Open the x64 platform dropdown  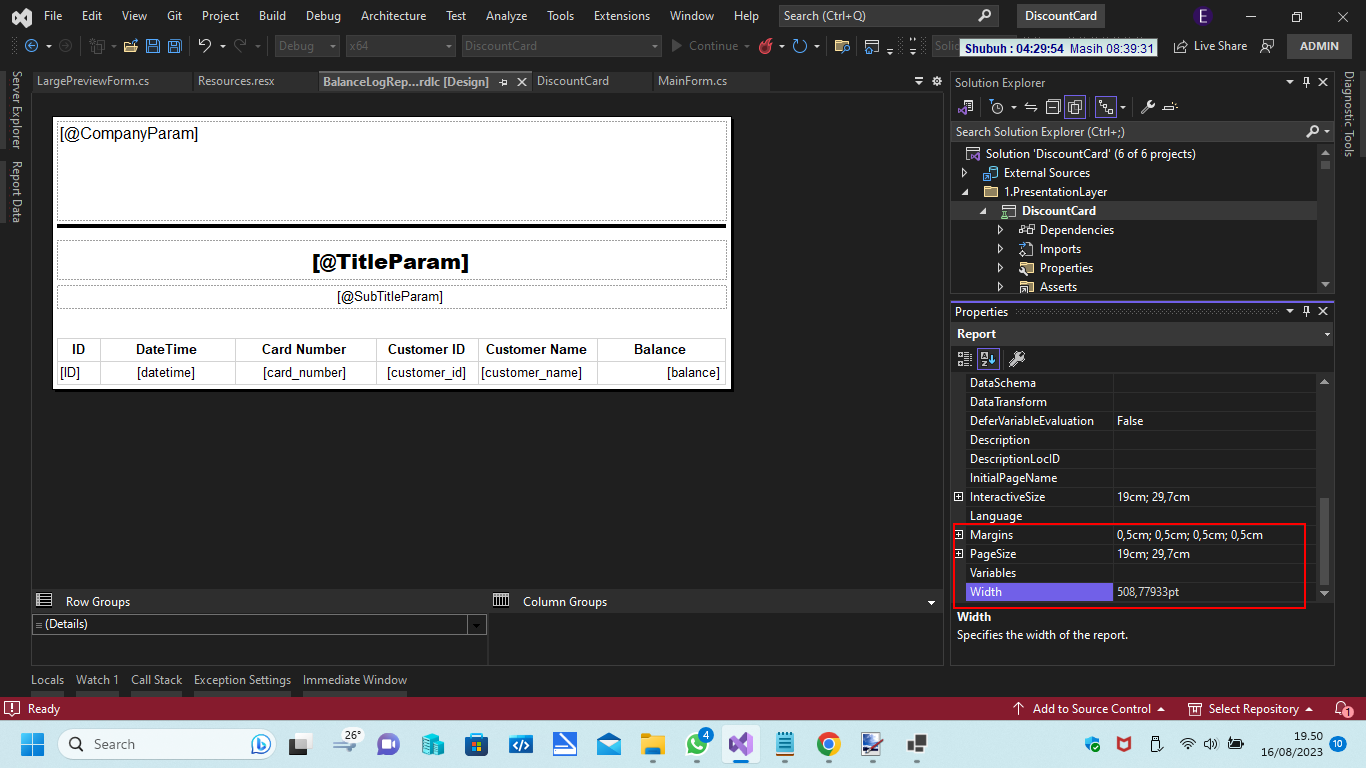[447, 46]
